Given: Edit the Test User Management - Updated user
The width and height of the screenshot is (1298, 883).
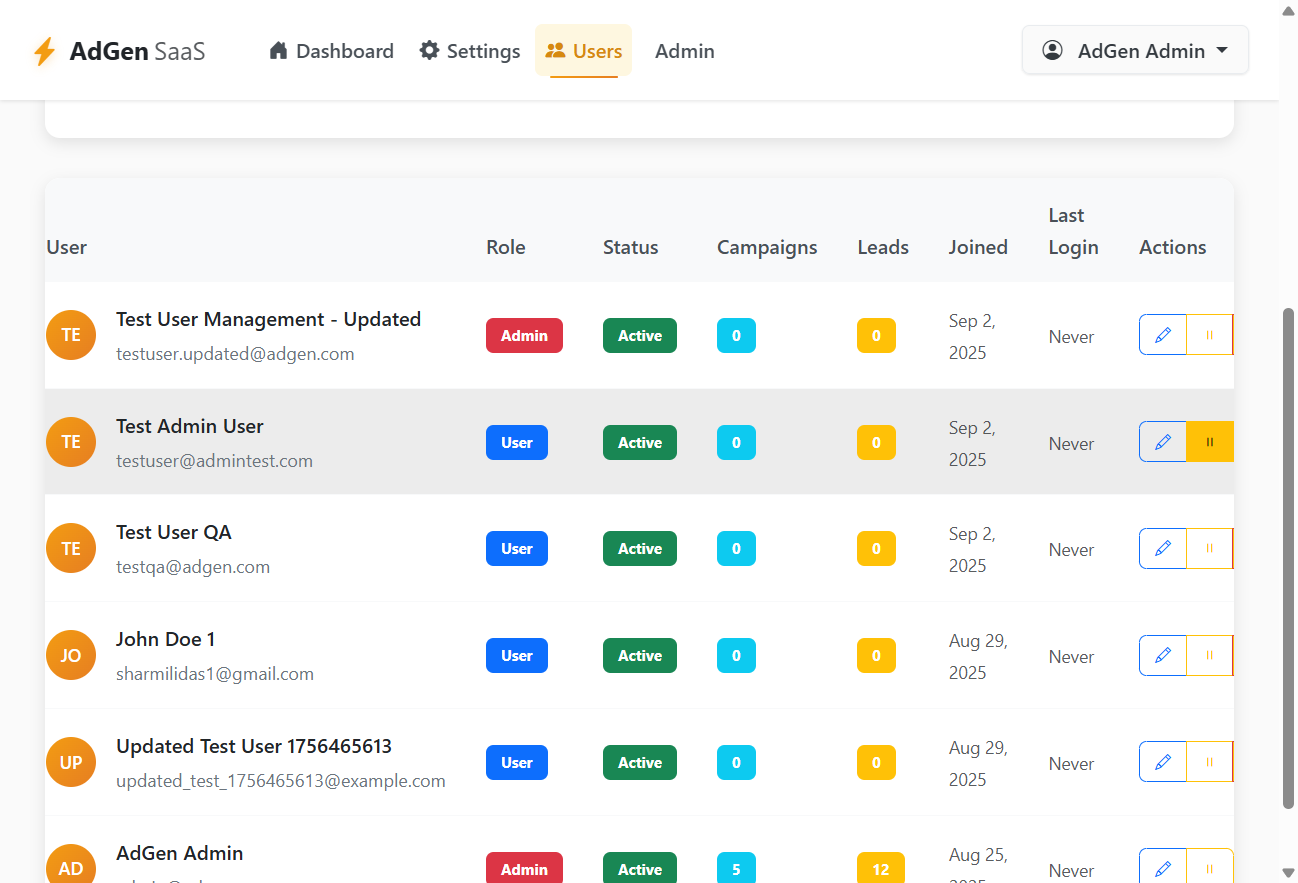Looking at the screenshot, I should pos(1163,335).
